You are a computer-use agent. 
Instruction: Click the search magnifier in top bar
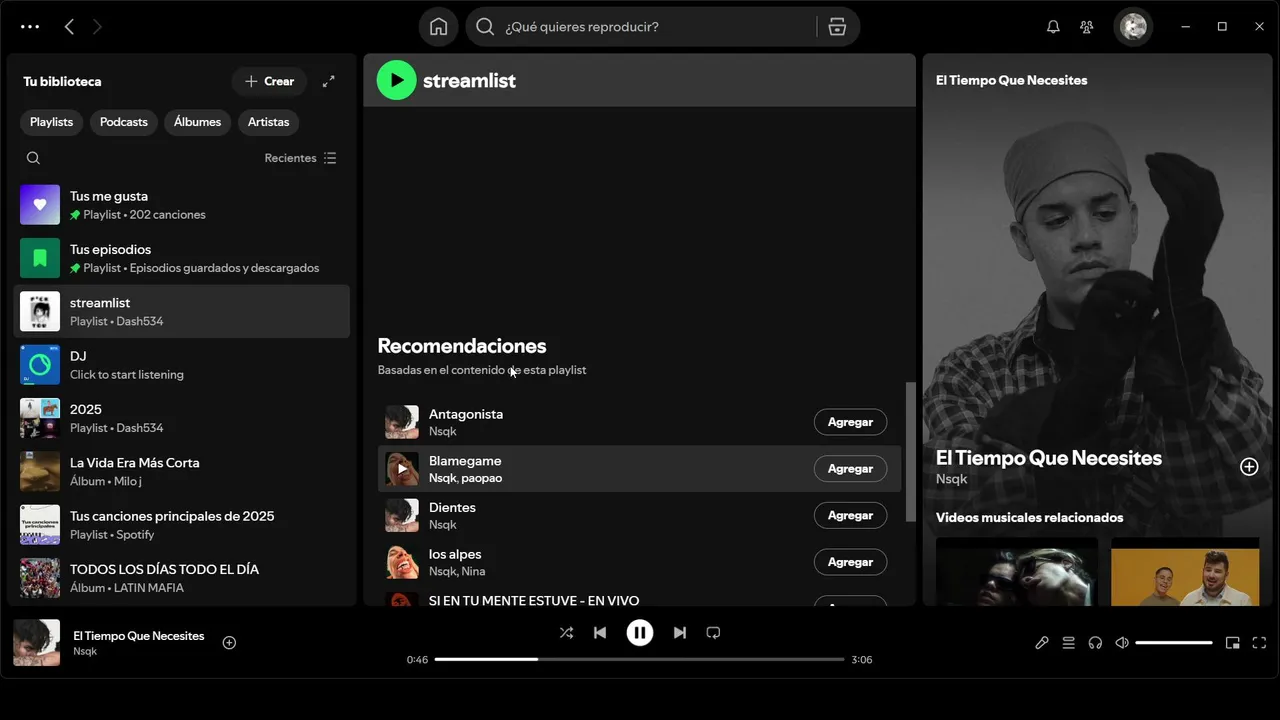485,27
